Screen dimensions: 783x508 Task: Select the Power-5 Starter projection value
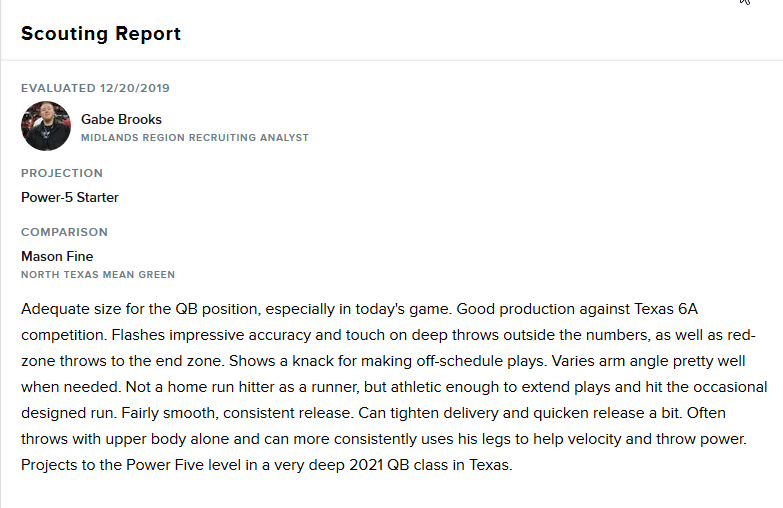pos(70,197)
